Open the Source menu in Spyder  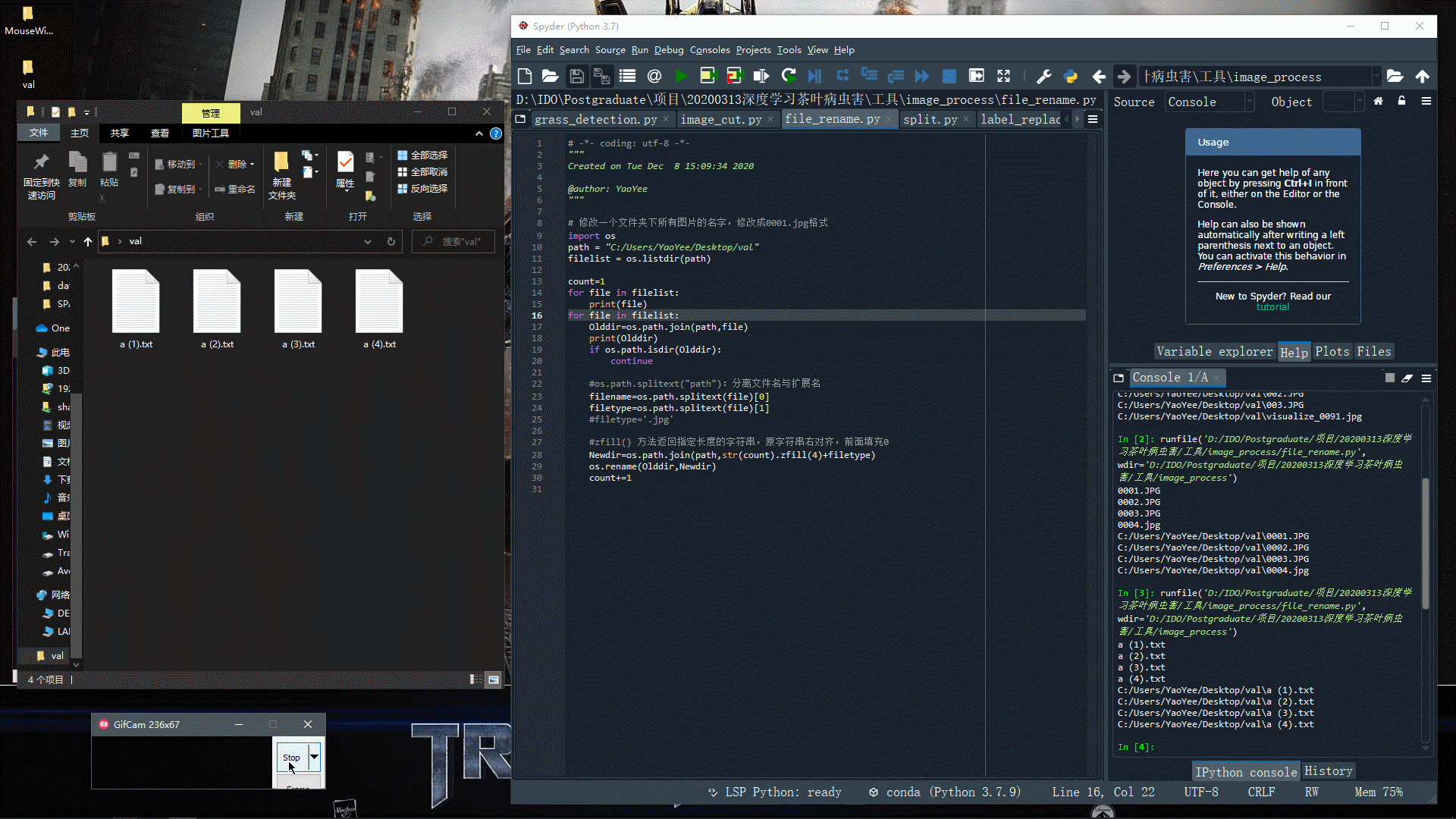[x=609, y=49]
